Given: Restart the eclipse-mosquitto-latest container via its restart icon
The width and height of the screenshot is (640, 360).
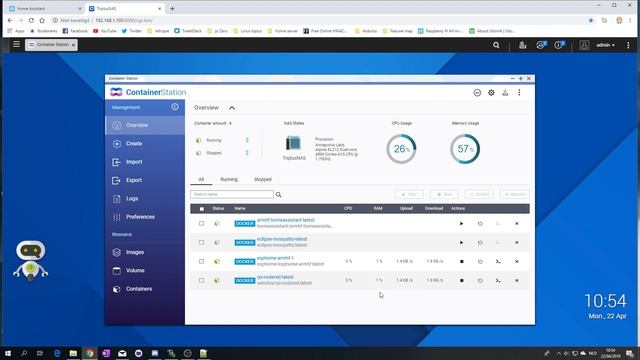Looking at the screenshot, I should tap(480, 242).
